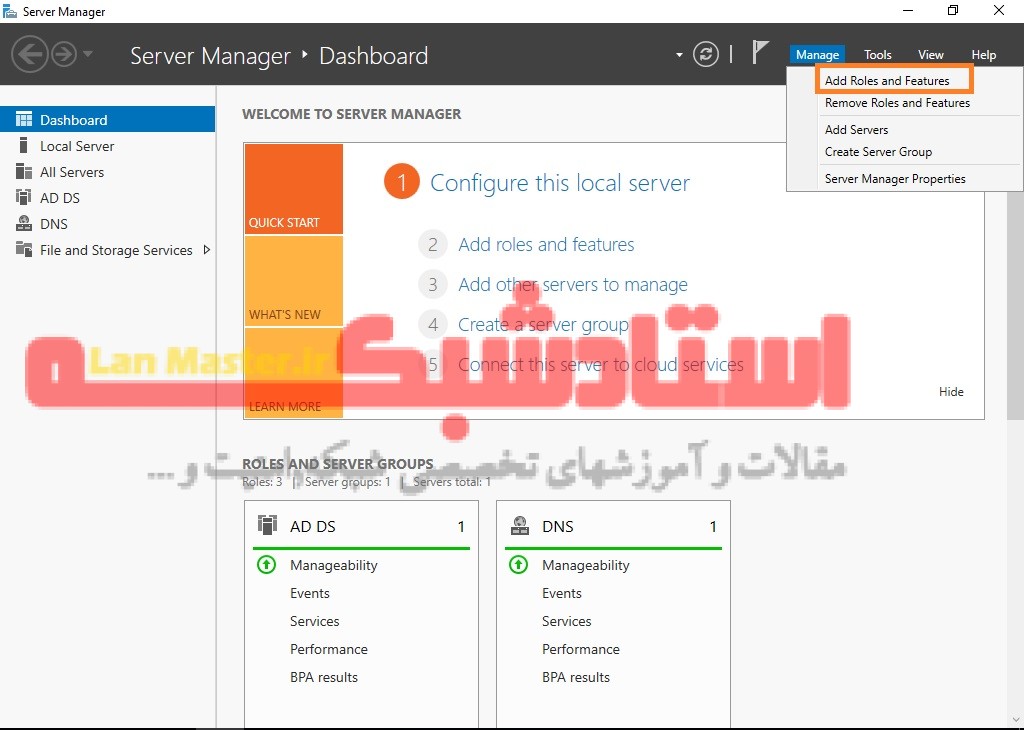Click the forward navigation arrow icon
This screenshot has width=1024, height=730.
pyautogui.click(x=63, y=54)
